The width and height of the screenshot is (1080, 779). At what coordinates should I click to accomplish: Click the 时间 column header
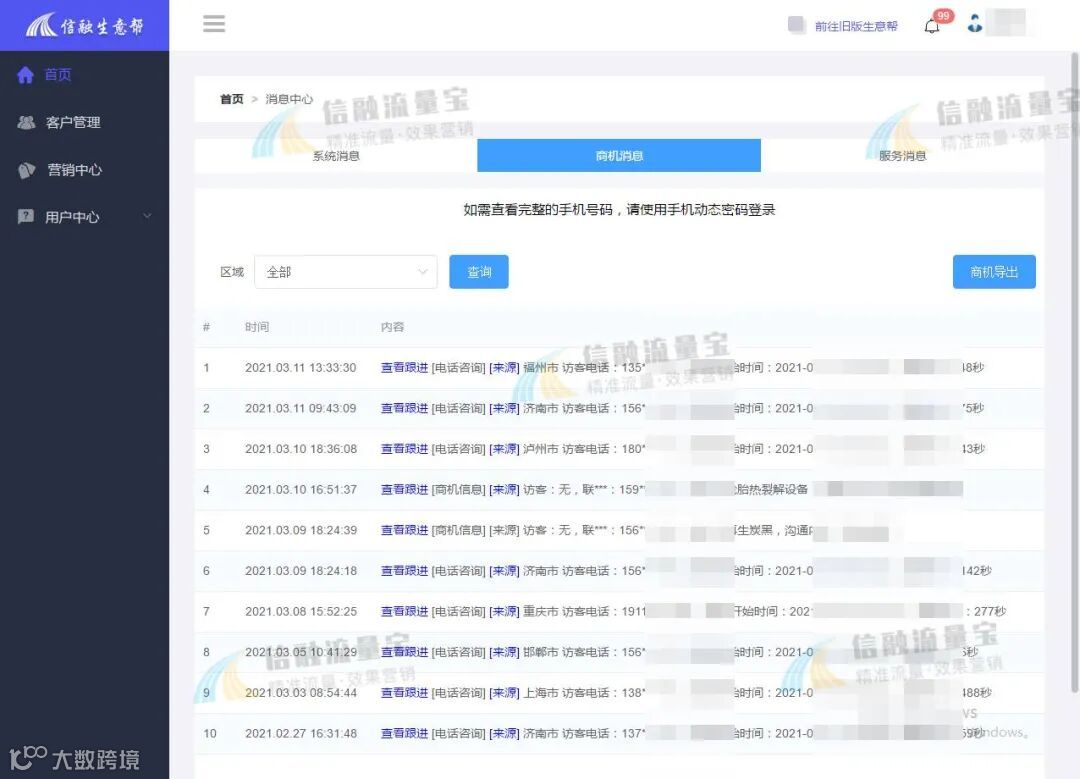pyautogui.click(x=257, y=327)
